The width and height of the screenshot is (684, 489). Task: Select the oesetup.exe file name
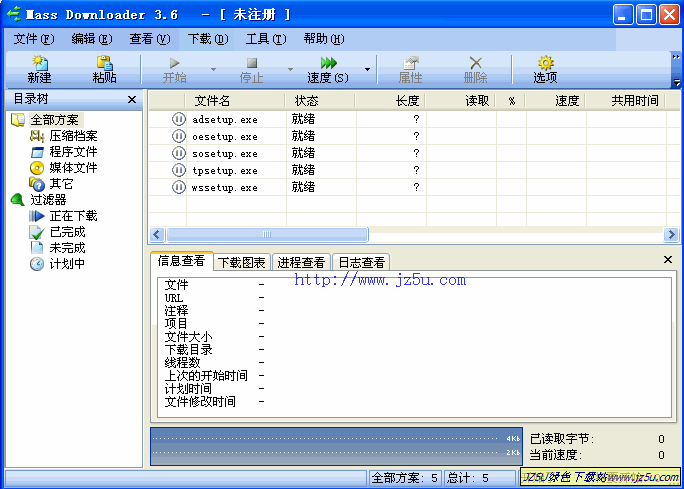225,137
